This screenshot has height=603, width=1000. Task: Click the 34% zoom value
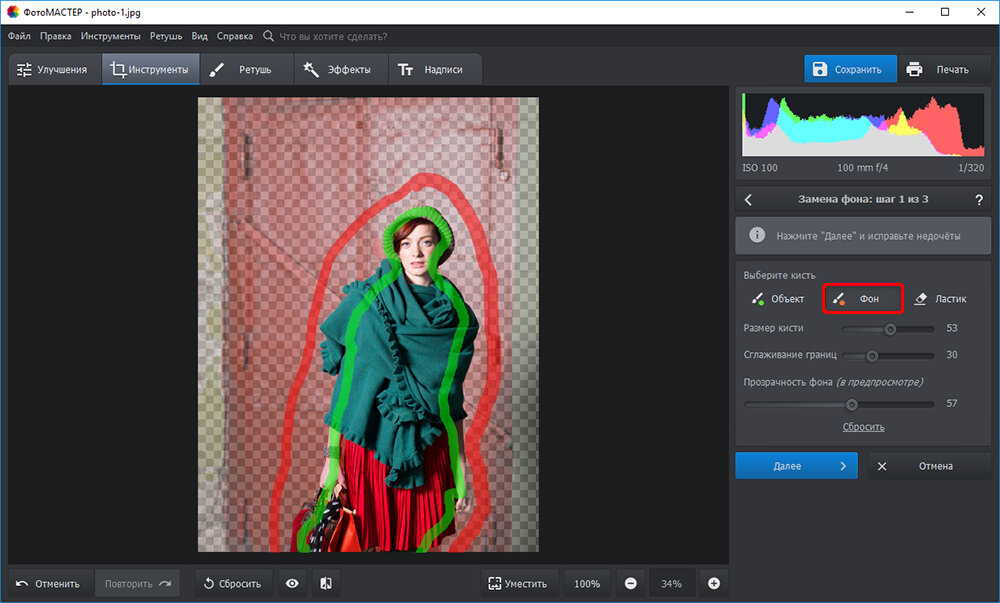[672, 583]
